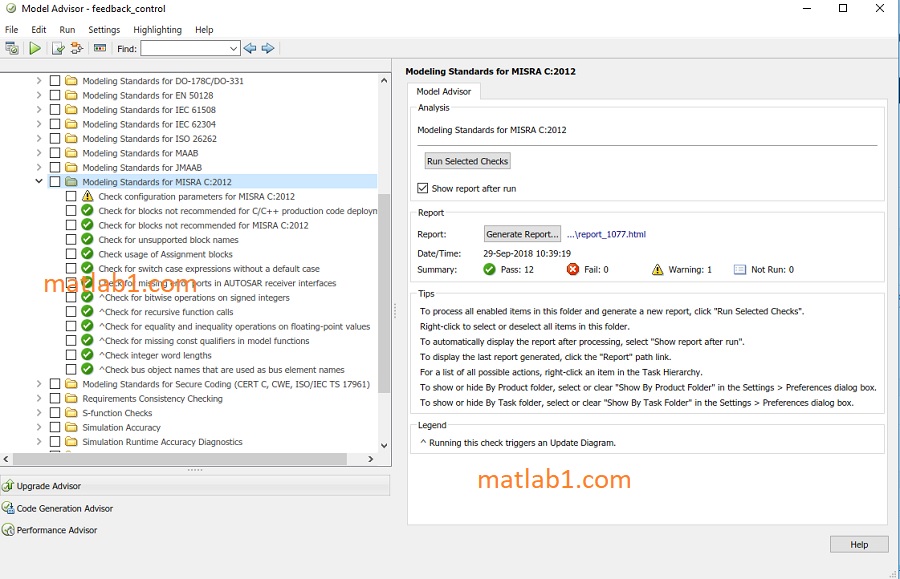Click the Code Generation Advisor icon
This screenshot has width=900, height=579.
[x=8, y=508]
